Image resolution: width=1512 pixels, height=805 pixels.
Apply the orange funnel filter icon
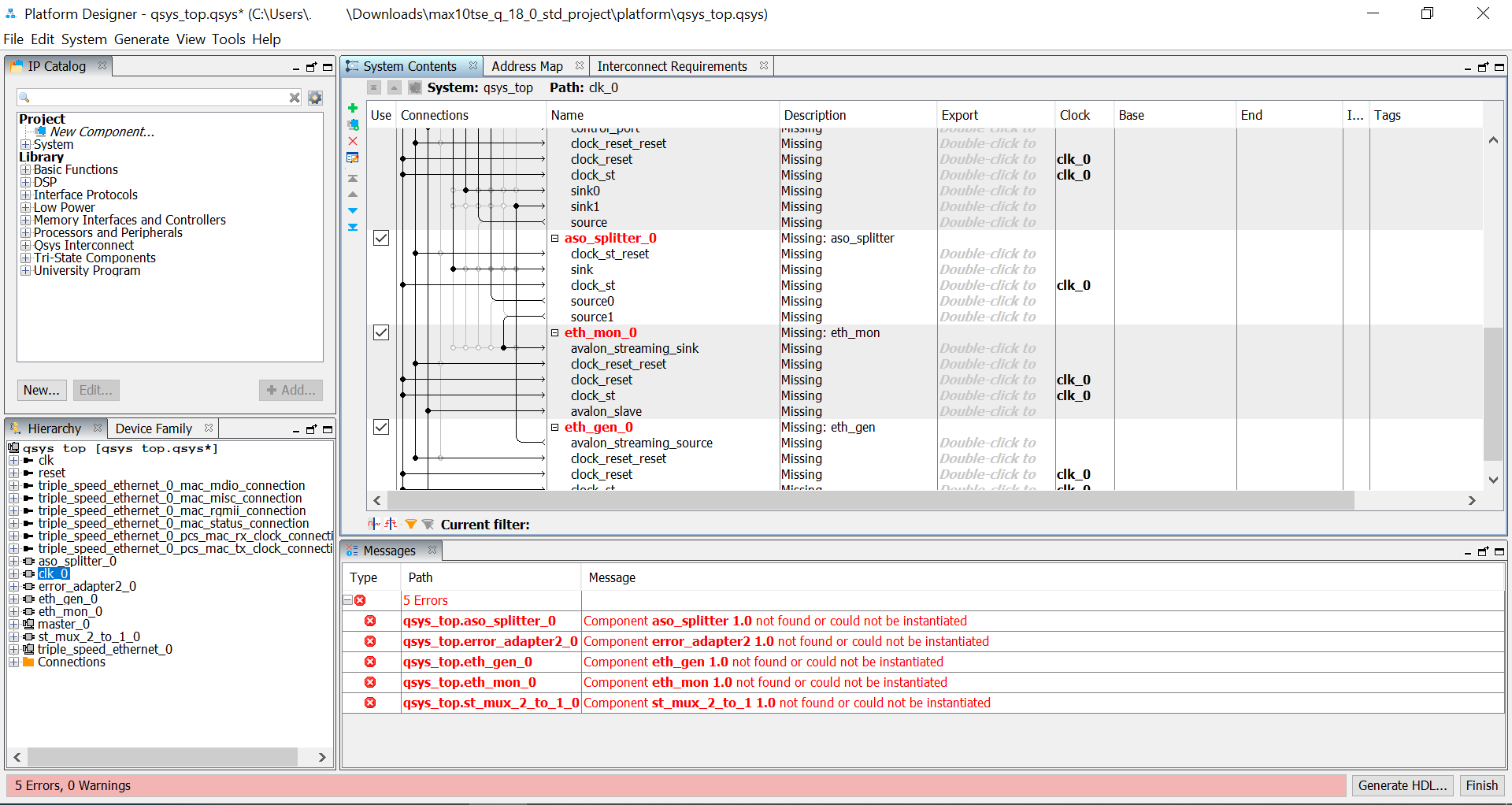(x=410, y=524)
